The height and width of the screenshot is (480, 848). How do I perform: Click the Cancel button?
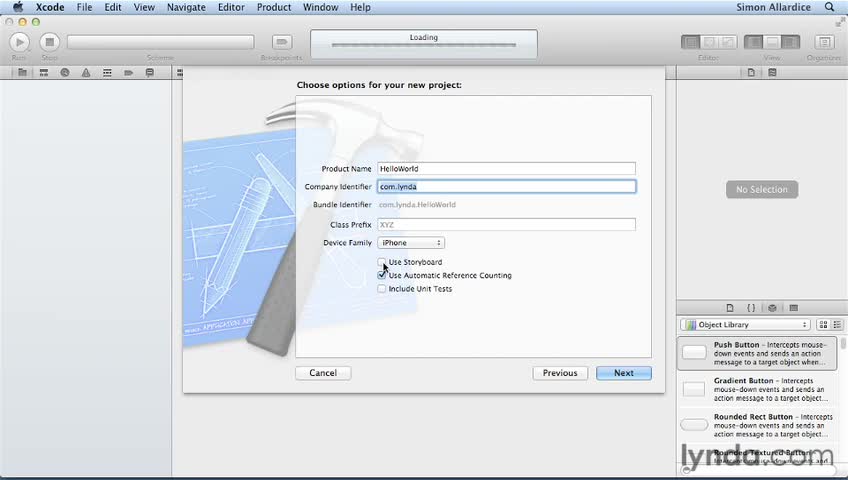coord(323,373)
